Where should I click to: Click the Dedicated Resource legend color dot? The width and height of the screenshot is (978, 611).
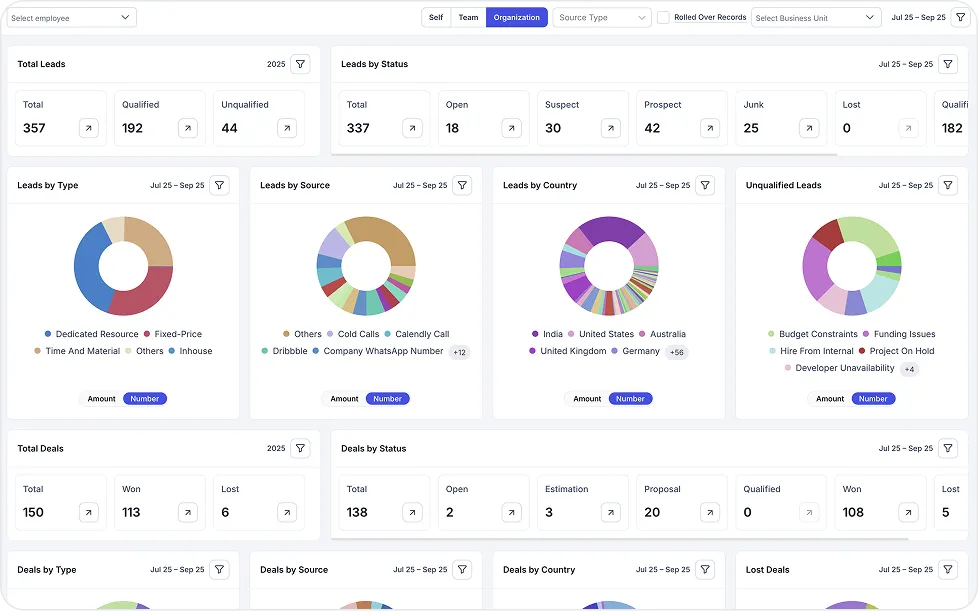tap(48, 334)
